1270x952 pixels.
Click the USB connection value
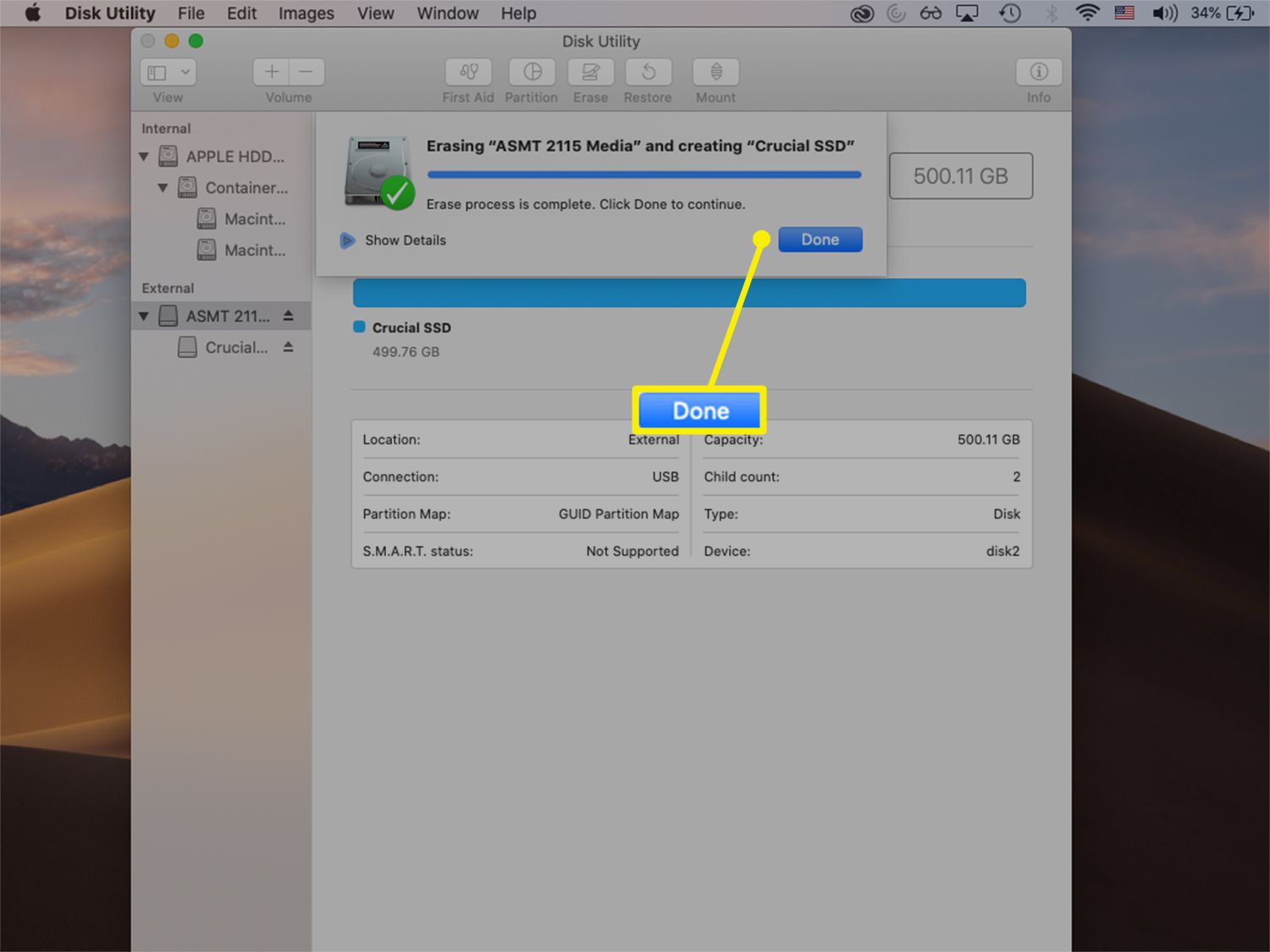click(x=665, y=476)
